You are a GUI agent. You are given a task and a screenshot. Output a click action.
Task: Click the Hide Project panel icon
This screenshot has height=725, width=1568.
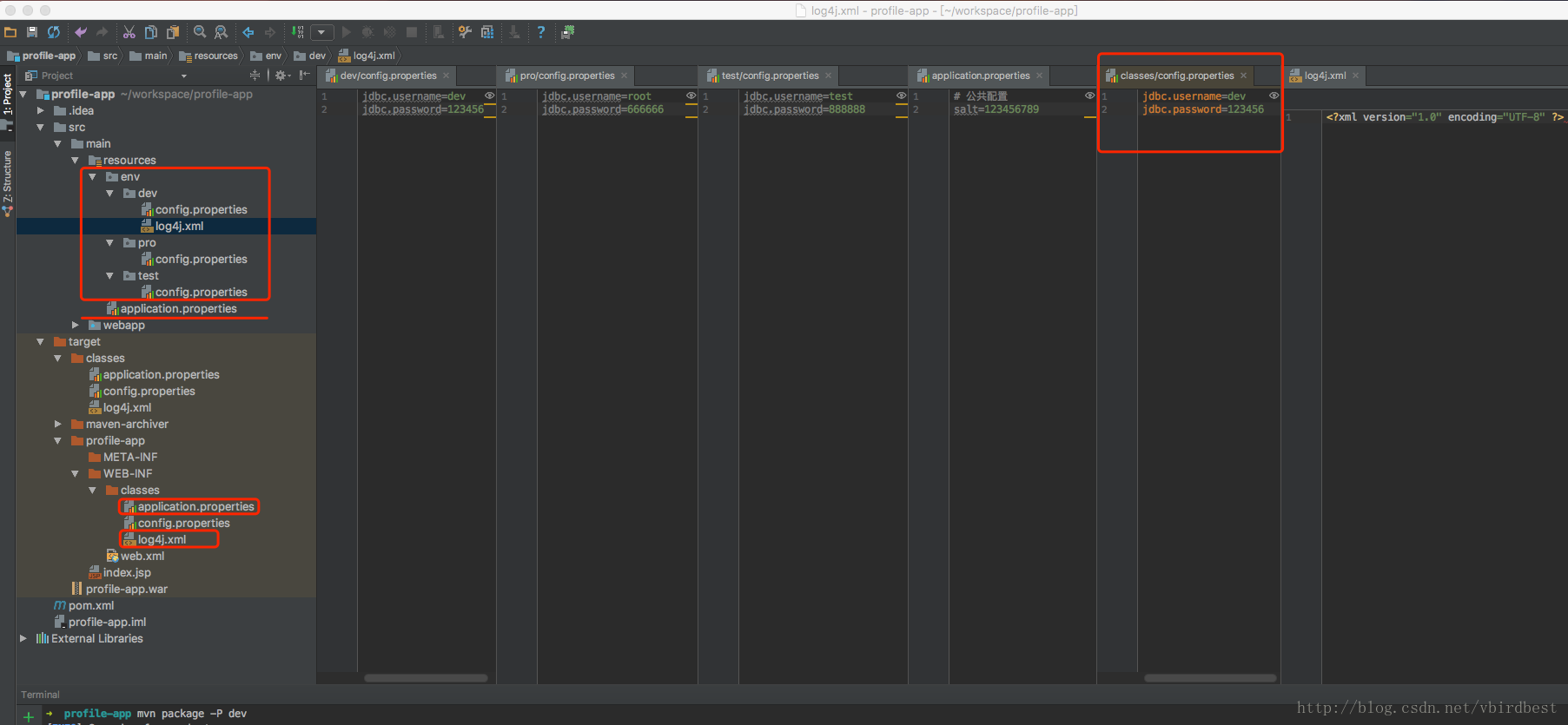[x=305, y=76]
